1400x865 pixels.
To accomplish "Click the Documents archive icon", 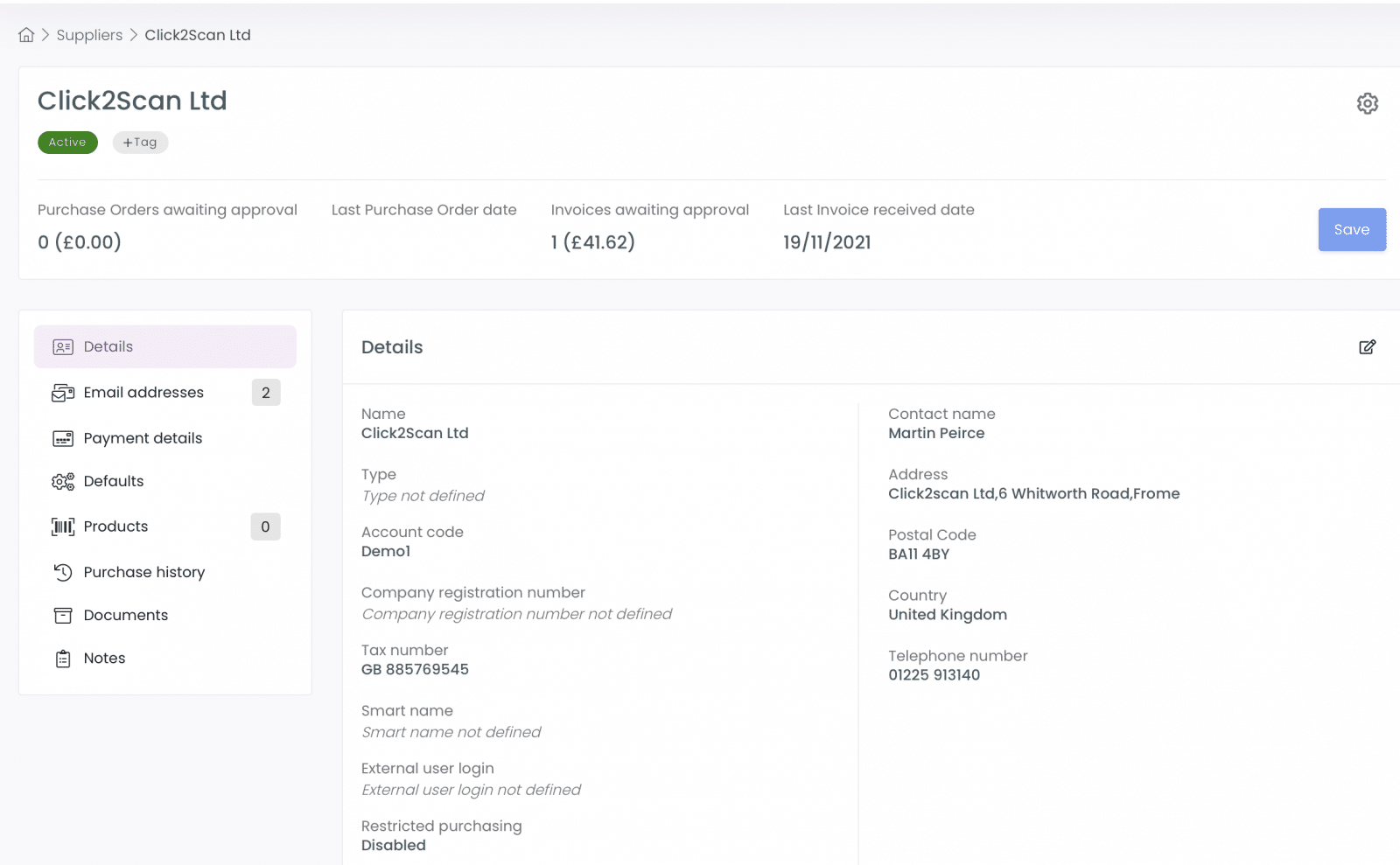I will coord(63,616).
